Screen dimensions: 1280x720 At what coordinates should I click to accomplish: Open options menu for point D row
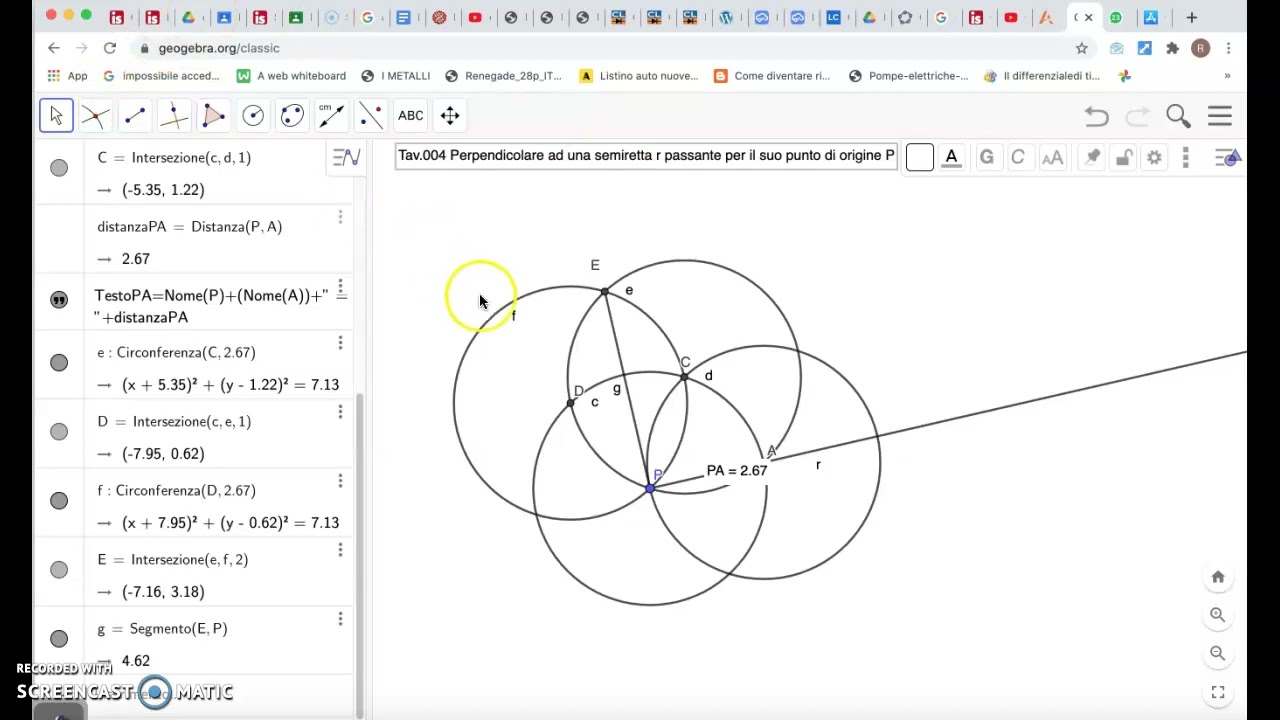pyautogui.click(x=340, y=412)
